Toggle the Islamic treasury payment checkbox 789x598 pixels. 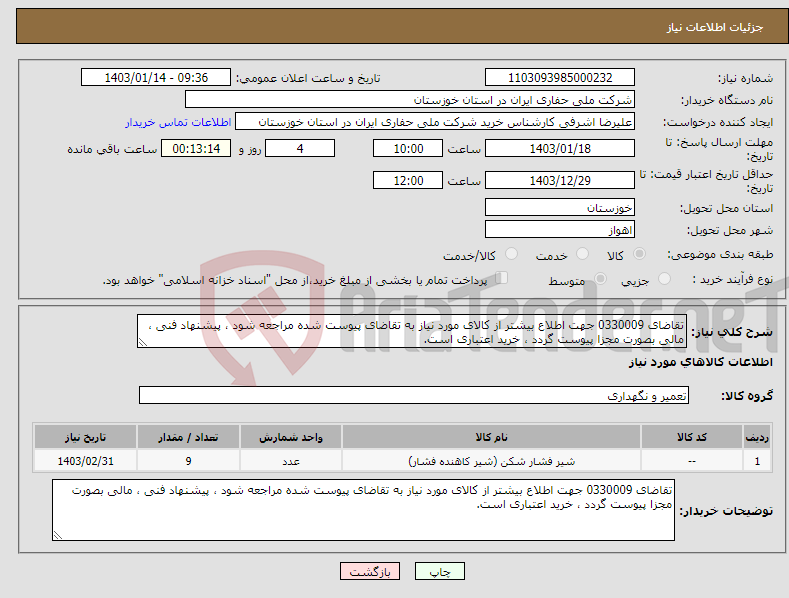tap(502, 277)
